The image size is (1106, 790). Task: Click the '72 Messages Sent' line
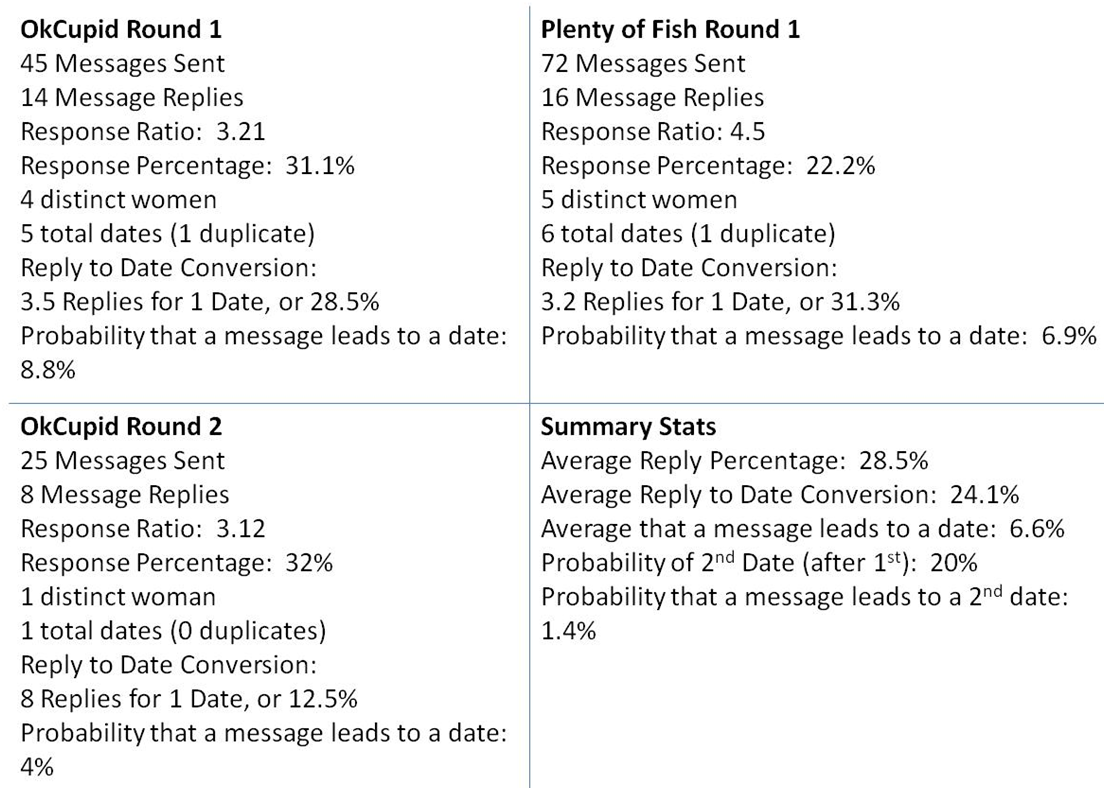(x=643, y=63)
